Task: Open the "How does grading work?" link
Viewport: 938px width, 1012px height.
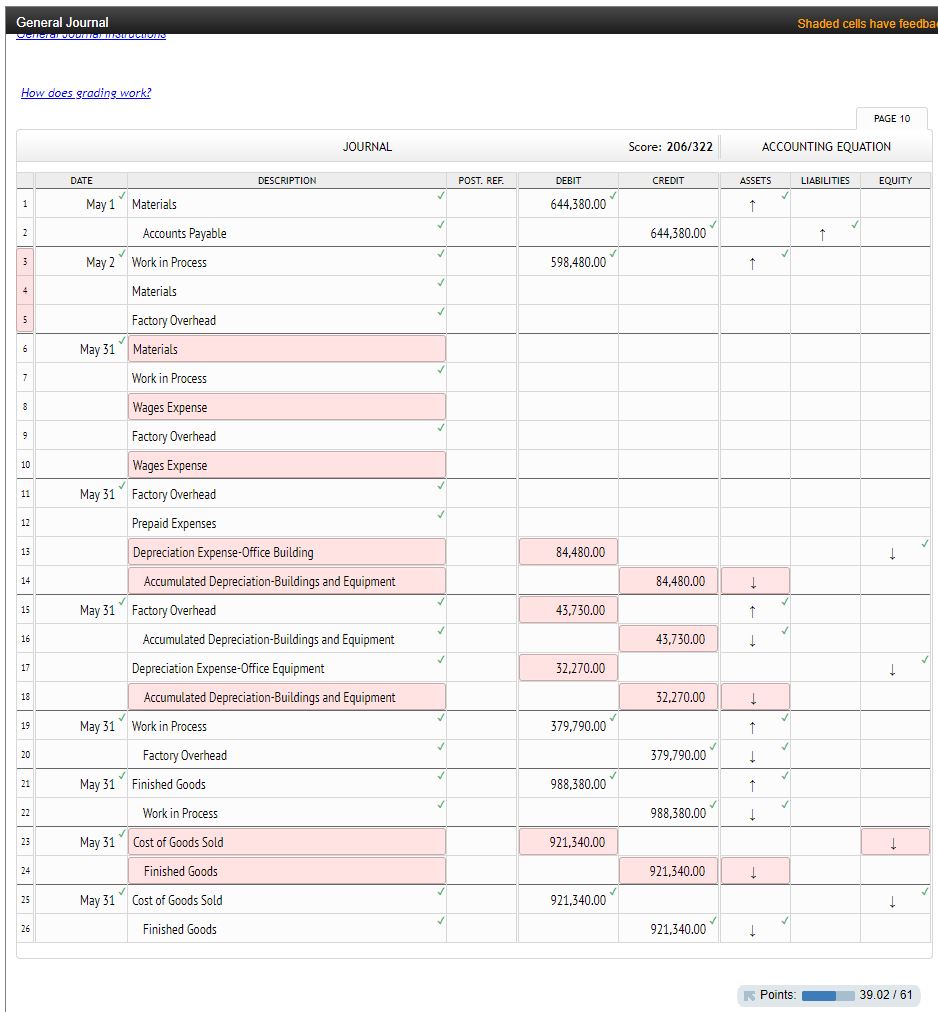Action: pos(87,93)
